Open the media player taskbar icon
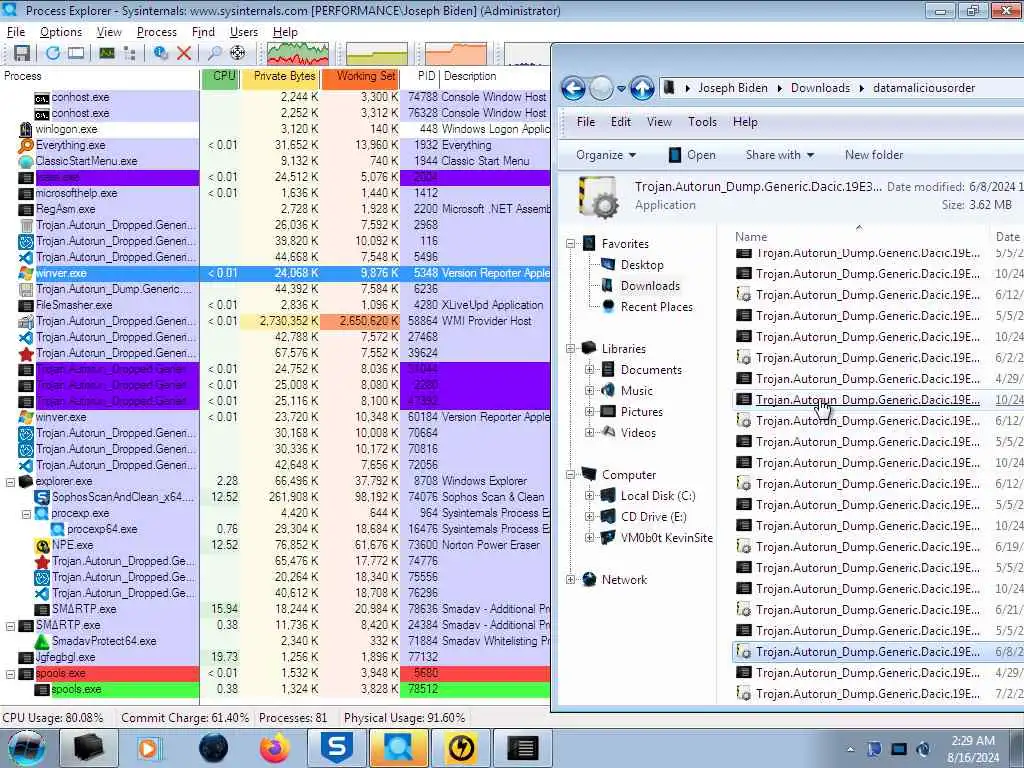 point(149,748)
